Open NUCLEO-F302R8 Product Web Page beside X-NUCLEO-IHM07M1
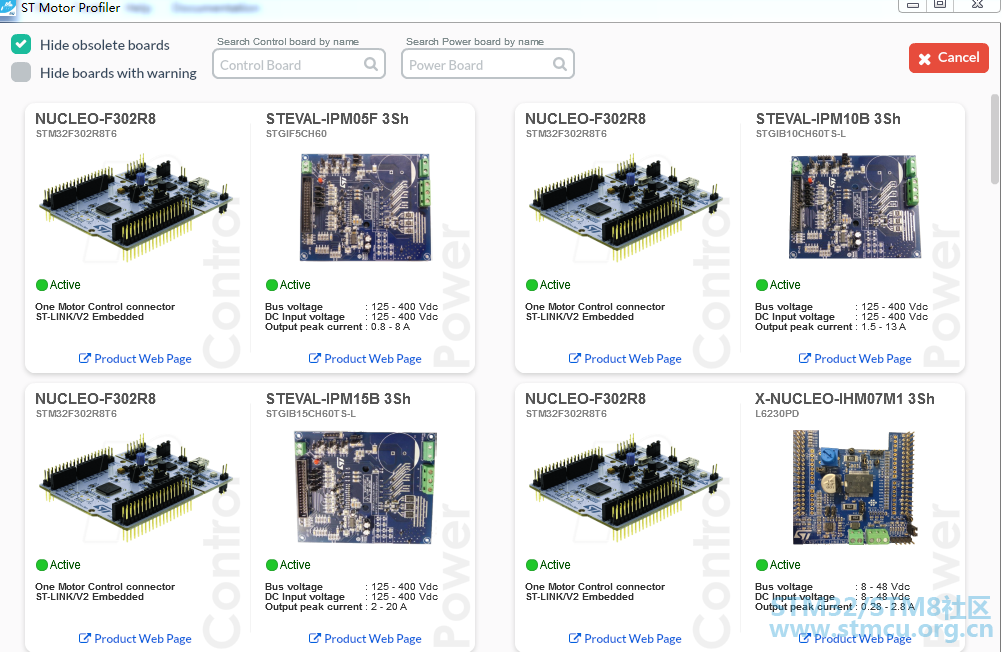Viewport: 1002px width, 652px height. click(625, 639)
